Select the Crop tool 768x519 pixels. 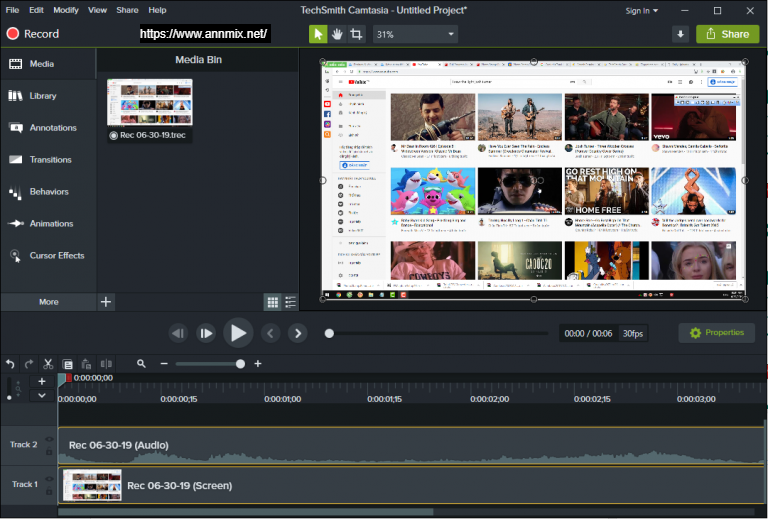(356, 34)
